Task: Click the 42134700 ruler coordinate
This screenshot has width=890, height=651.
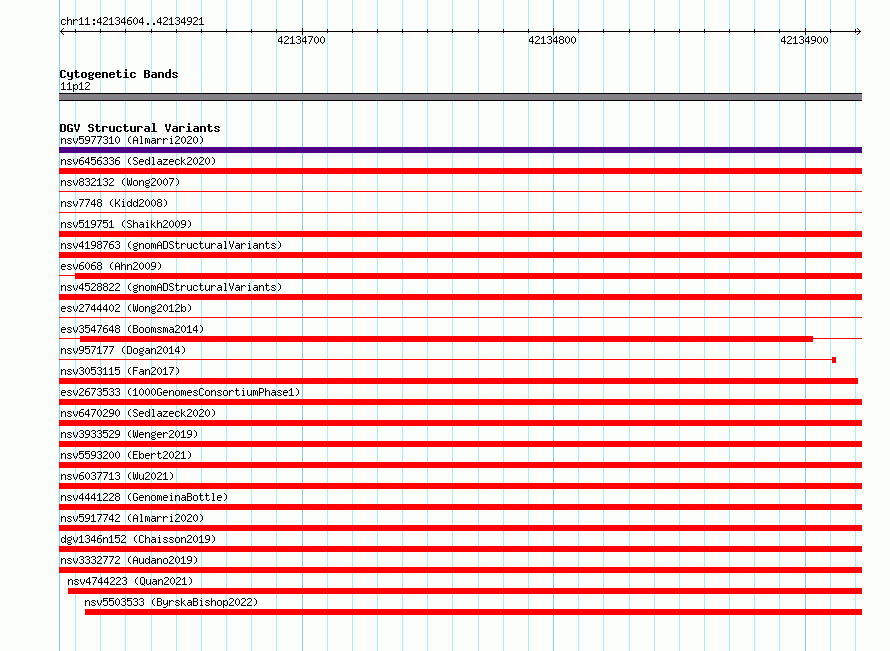Action: tap(301, 40)
